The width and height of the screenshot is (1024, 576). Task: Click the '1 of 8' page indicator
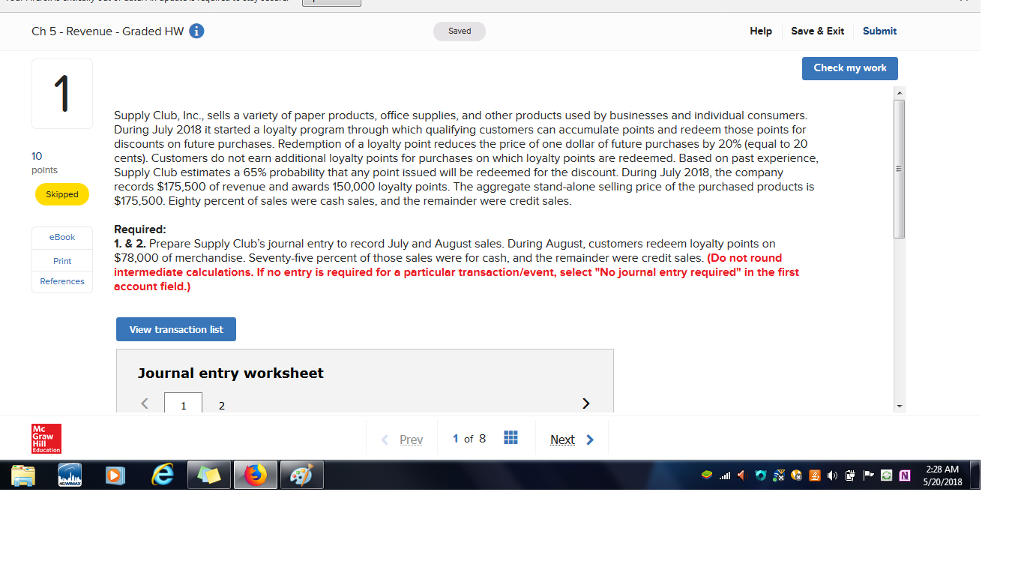point(469,439)
